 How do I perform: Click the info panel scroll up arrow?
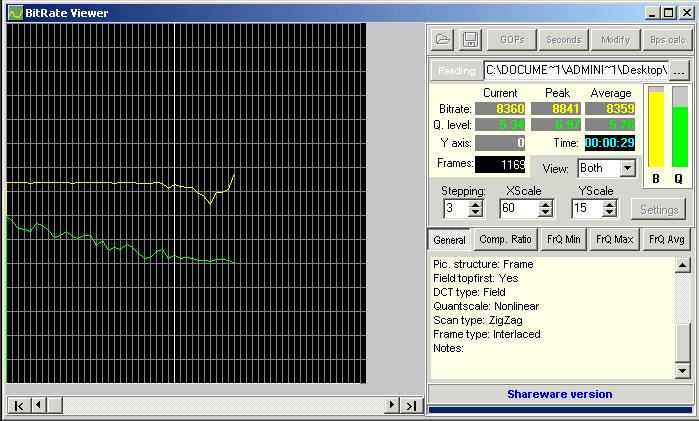click(x=683, y=265)
